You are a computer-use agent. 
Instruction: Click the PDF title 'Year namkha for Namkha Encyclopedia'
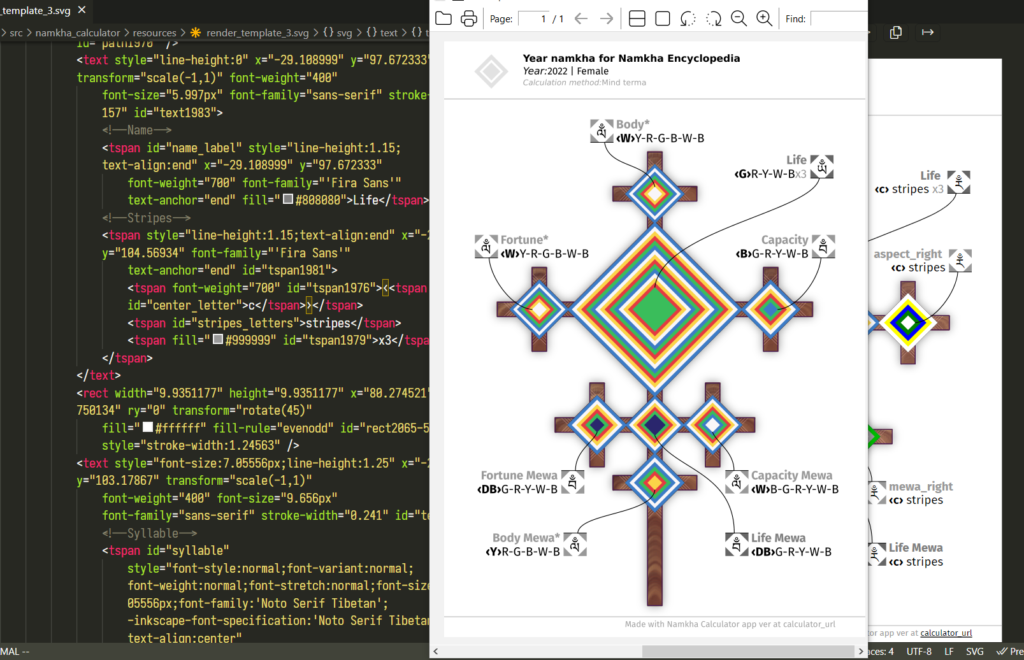[x=632, y=58]
